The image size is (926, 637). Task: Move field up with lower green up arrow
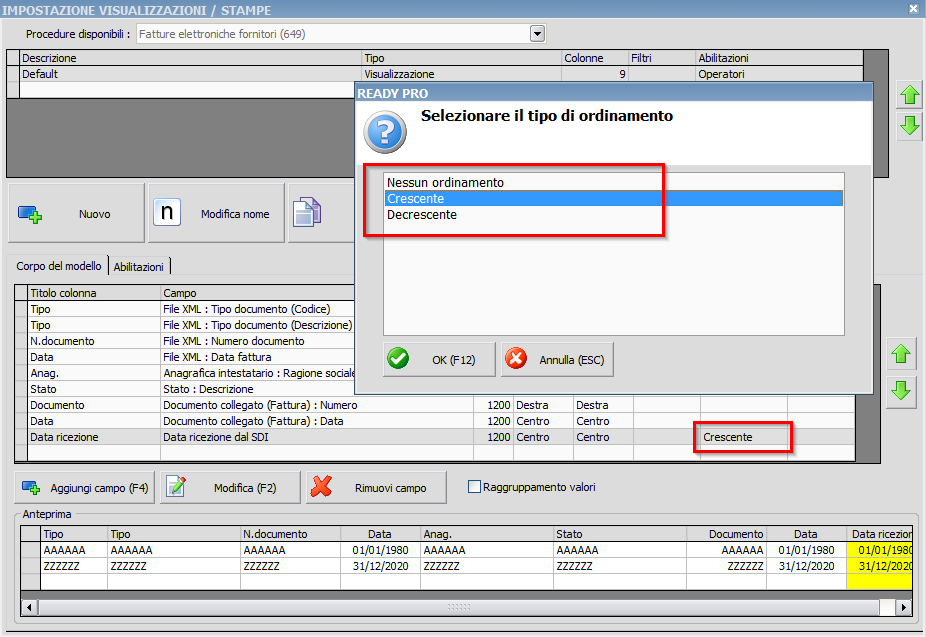click(x=901, y=354)
